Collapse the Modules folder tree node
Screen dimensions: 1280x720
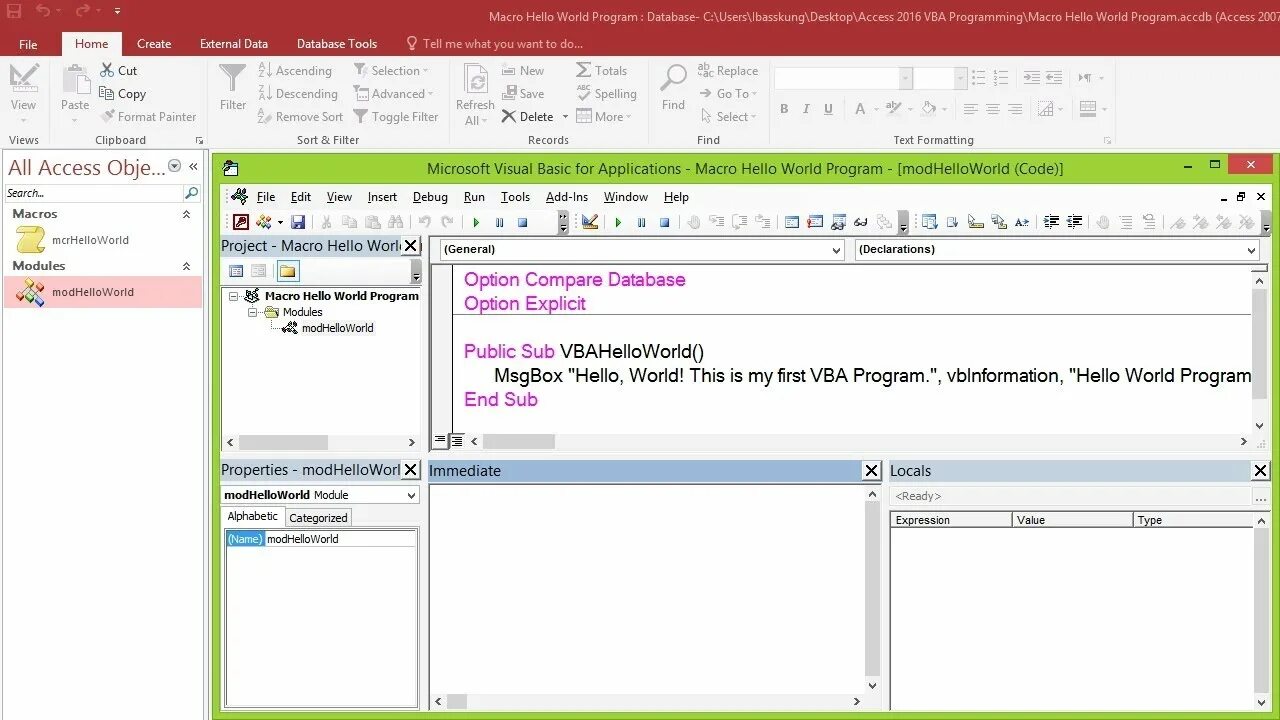point(253,312)
